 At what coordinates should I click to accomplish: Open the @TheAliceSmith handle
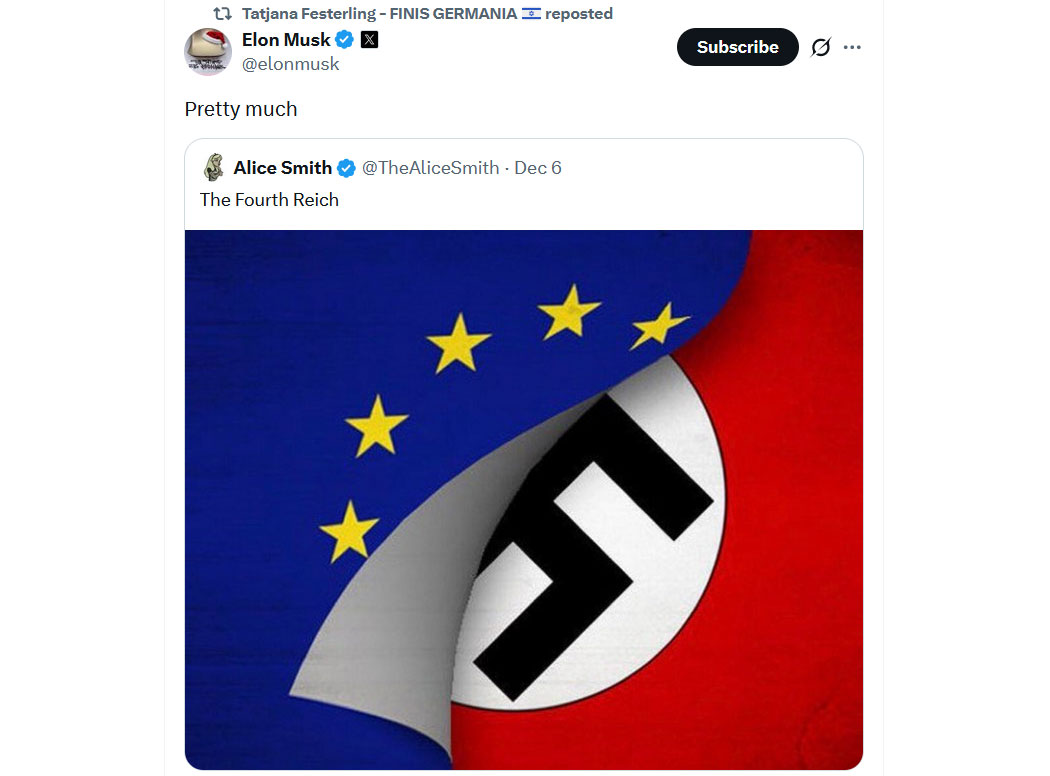click(x=430, y=168)
